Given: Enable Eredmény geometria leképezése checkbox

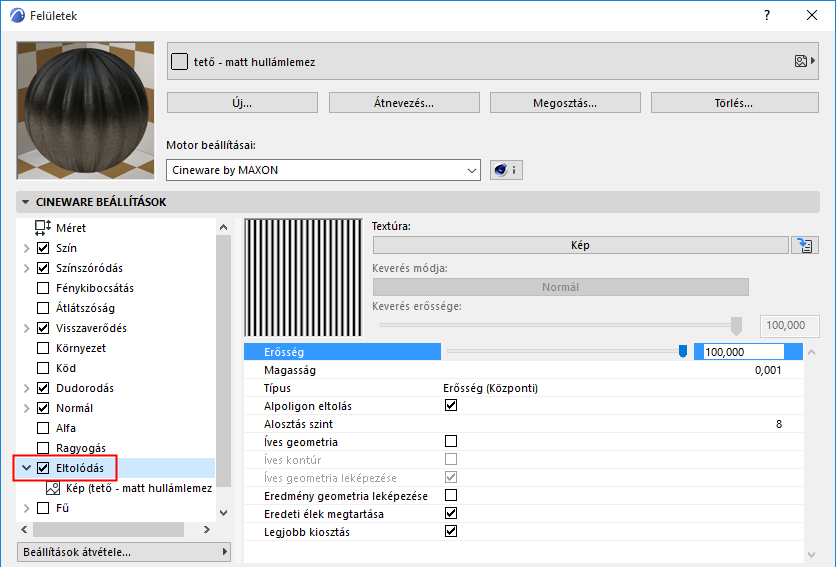Looking at the screenshot, I should pyautogui.click(x=451, y=496).
